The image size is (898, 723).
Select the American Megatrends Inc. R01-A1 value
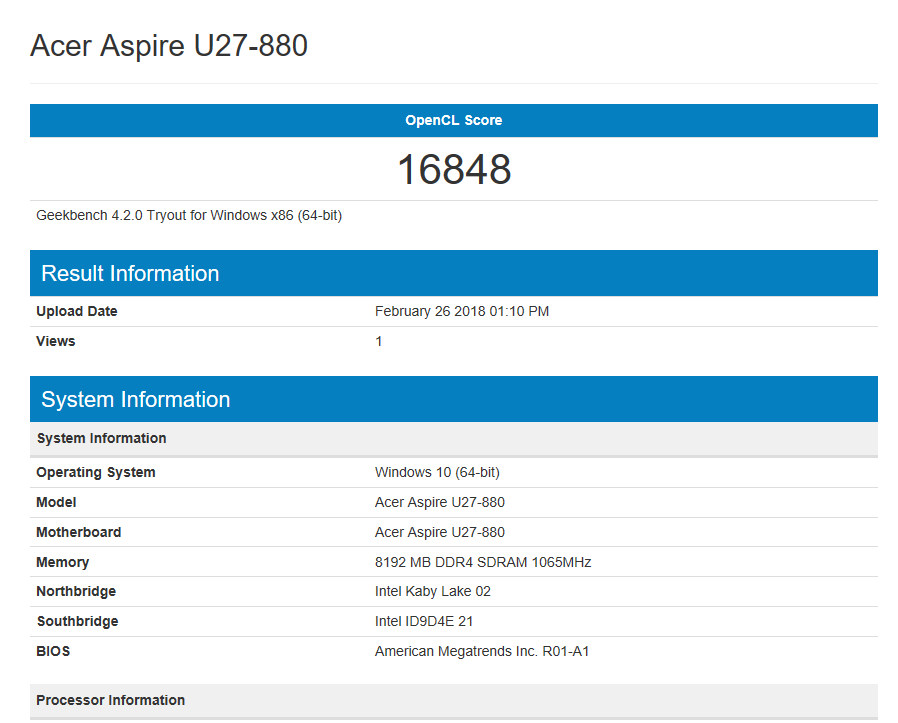482,651
